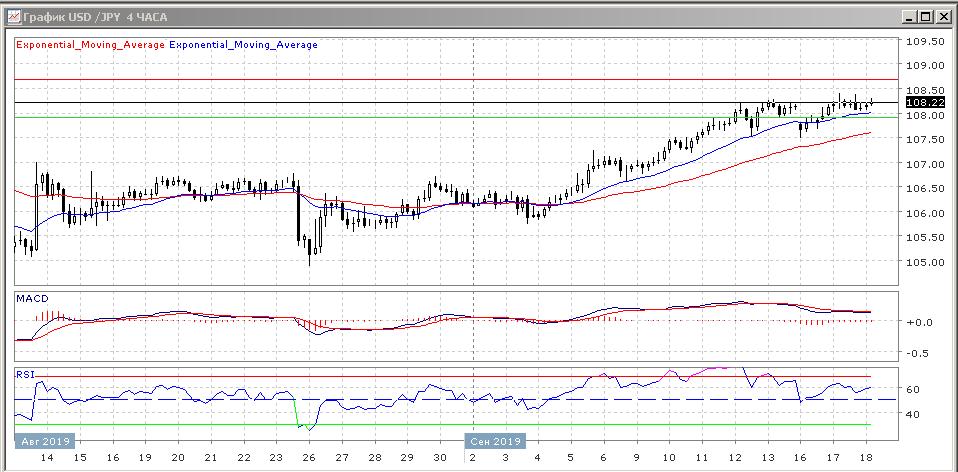Click the Сен 2019 month marker
958x472 pixels.
click(495, 441)
